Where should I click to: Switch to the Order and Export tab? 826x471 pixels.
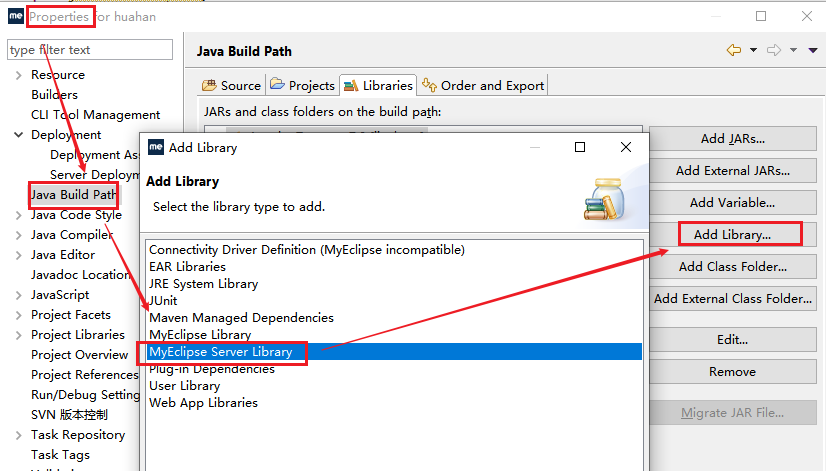click(x=483, y=85)
